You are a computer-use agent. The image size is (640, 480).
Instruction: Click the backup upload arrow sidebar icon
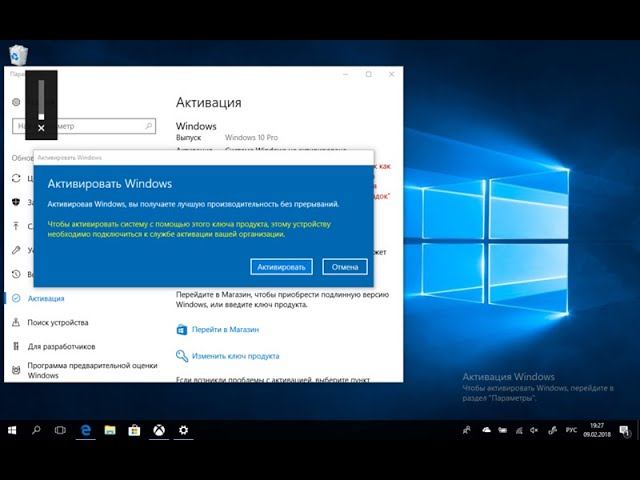tap(16, 226)
